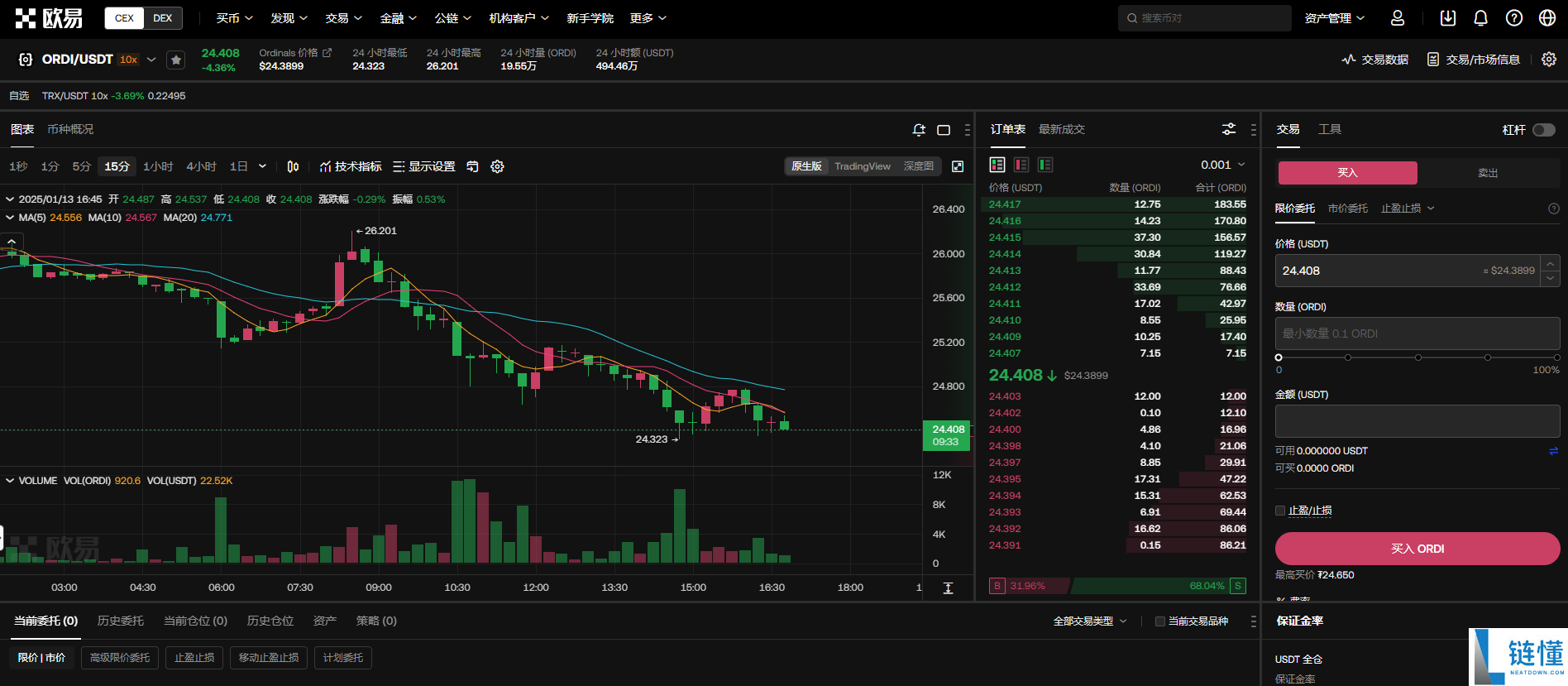Expand the chart to fullscreen
The width and height of the screenshot is (1568, 686).
tap(958, 166)
